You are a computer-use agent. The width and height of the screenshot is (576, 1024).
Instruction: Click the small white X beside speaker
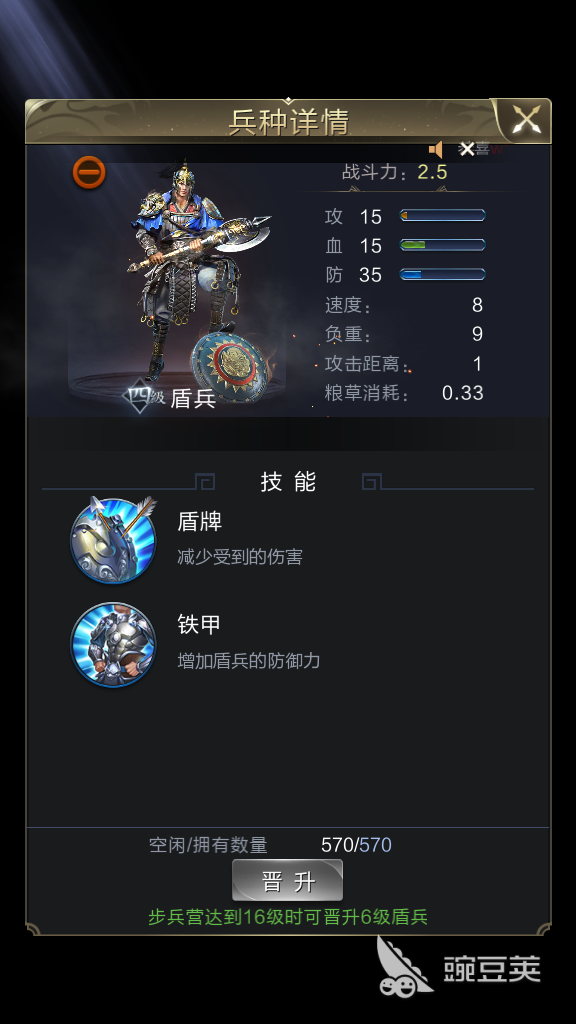pyautogui.click(x=466, y=150)
